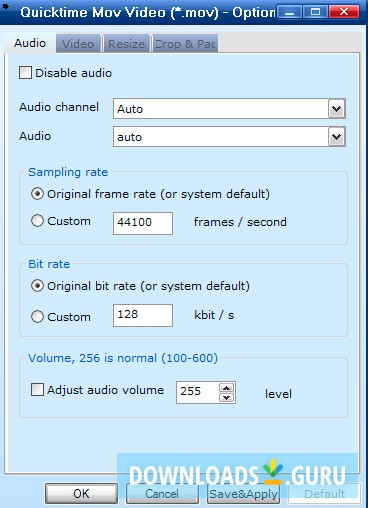Select Custom sampling rate radio button

37,221
